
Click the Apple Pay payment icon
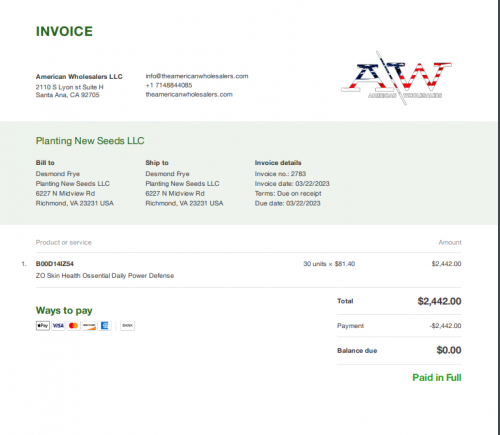coord(43,326)
